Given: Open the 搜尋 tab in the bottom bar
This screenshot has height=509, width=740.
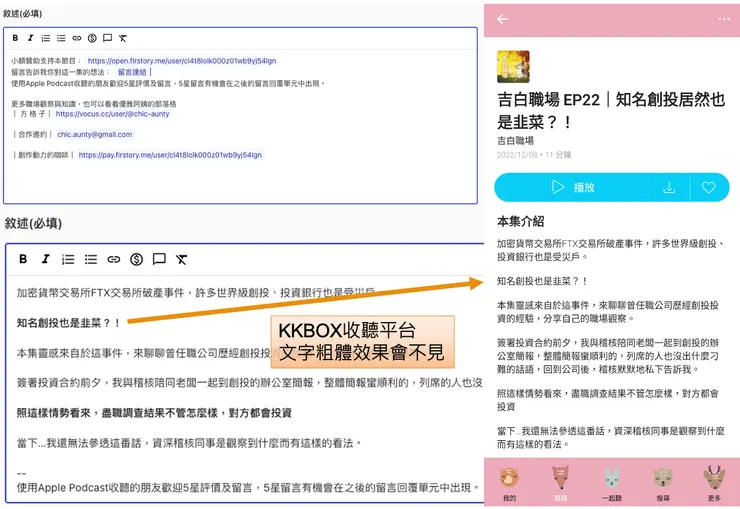Looking at the screenshot, I should tap(663, 483).
